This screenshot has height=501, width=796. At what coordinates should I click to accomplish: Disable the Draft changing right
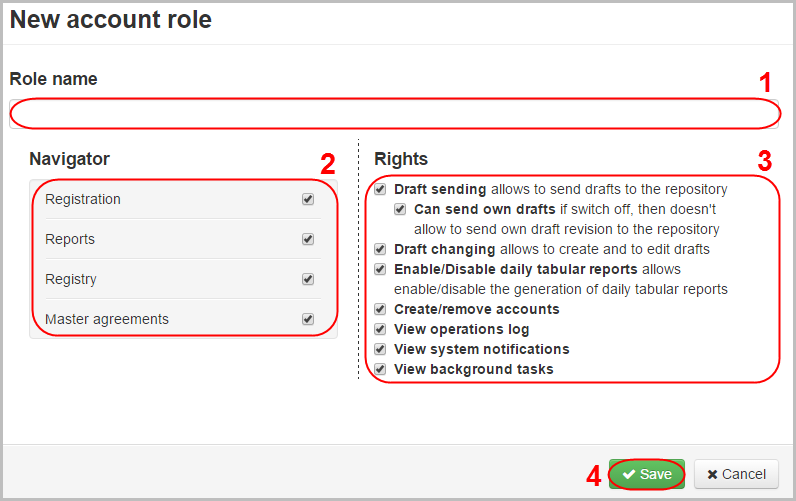click(x=380, y=249)
